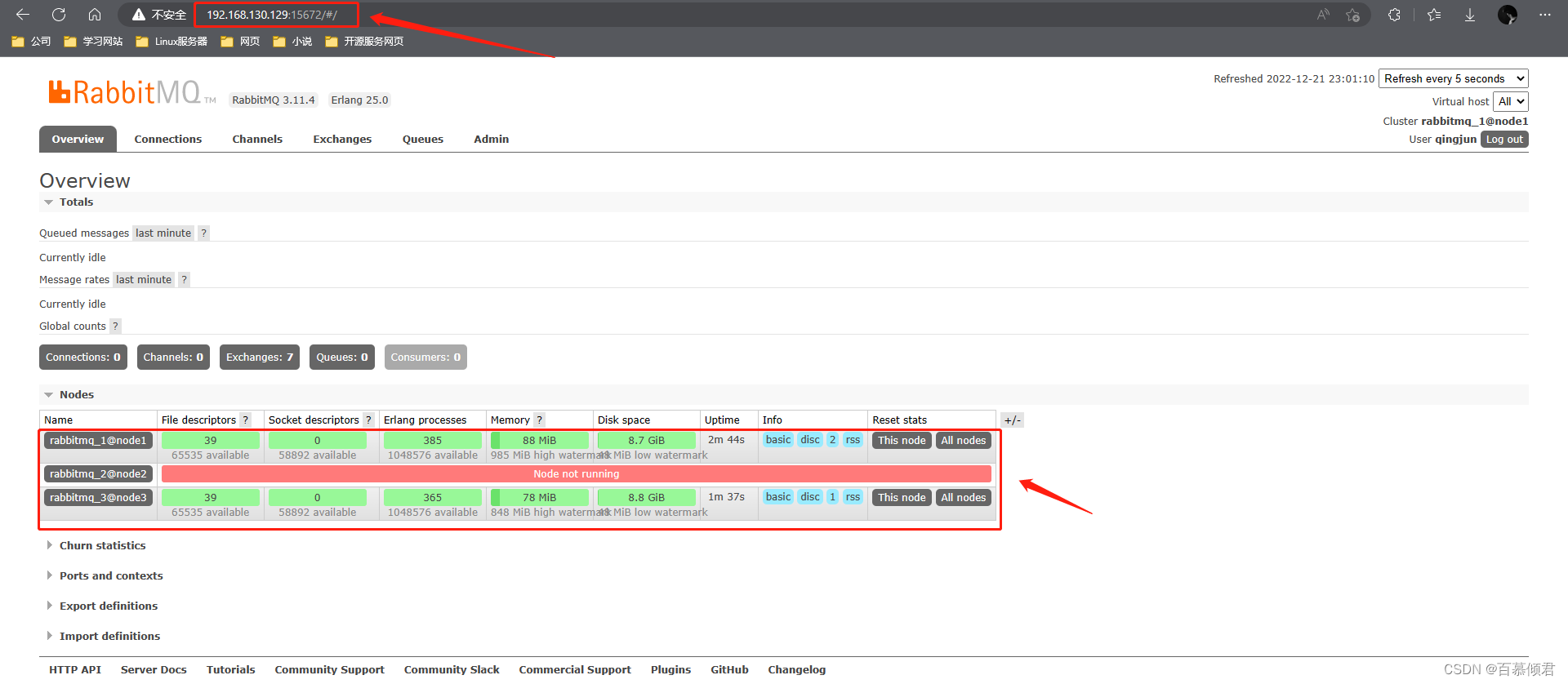Click the Consumers: 0 count button

coord(425,358)
